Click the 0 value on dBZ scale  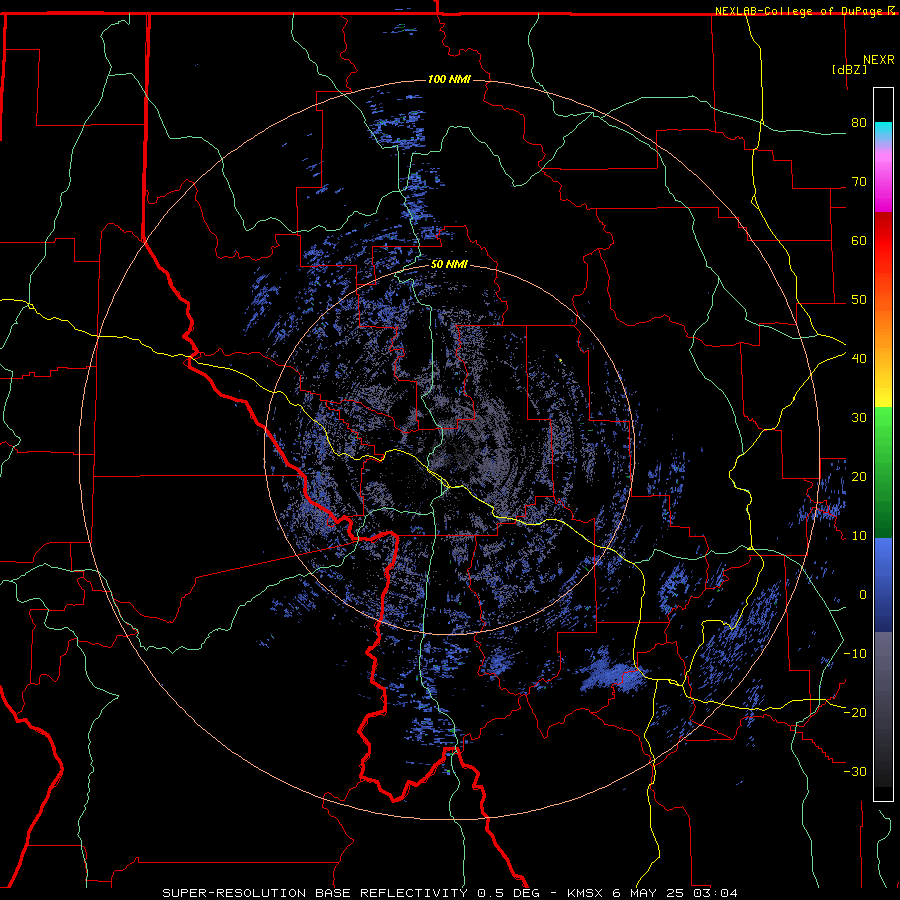click(863, 595)
